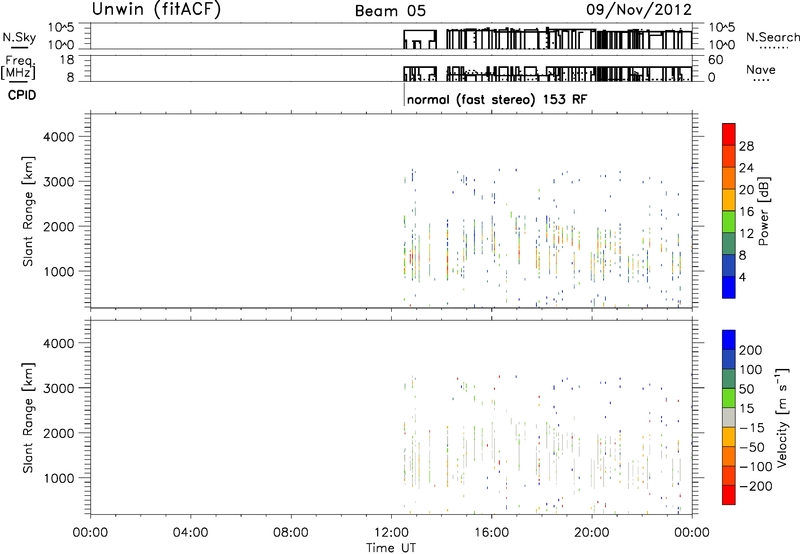This screenshot has width=800, height=554.
Task: Click the '20:00' time axis label
Action: coord(592,533)
